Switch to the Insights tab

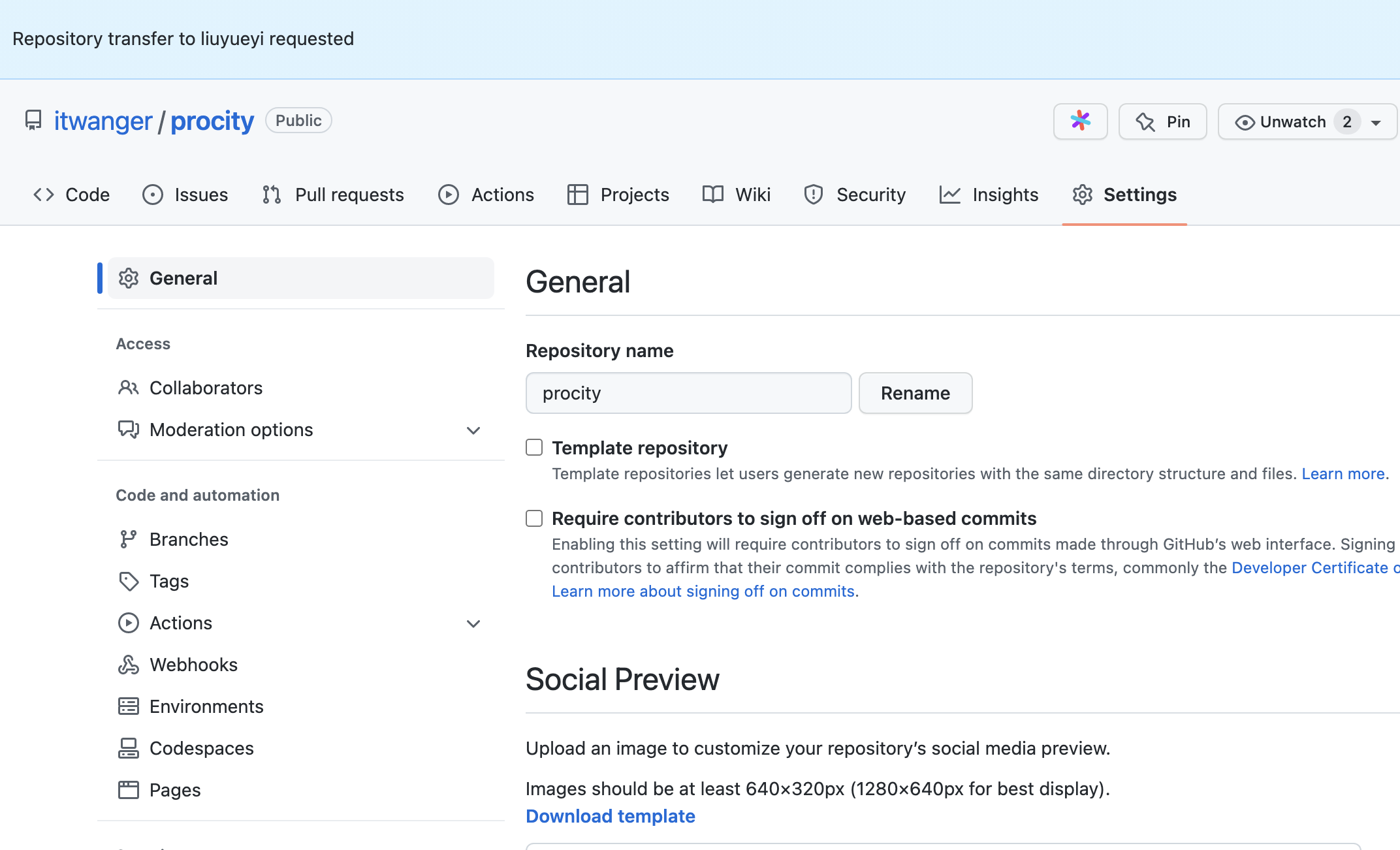coord(989,195)
